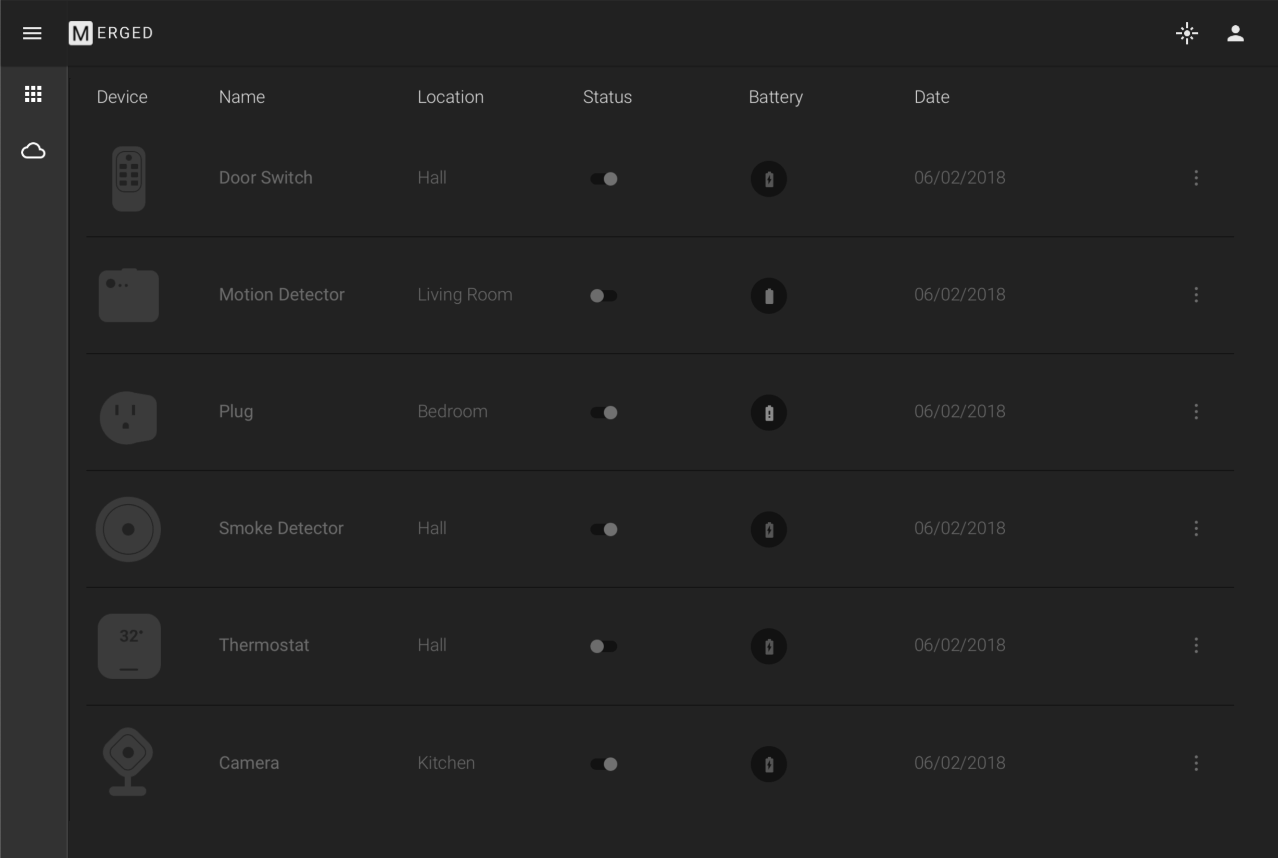Open the user account profile icon
This screenshot has width=1278, height=858.
1235,33
